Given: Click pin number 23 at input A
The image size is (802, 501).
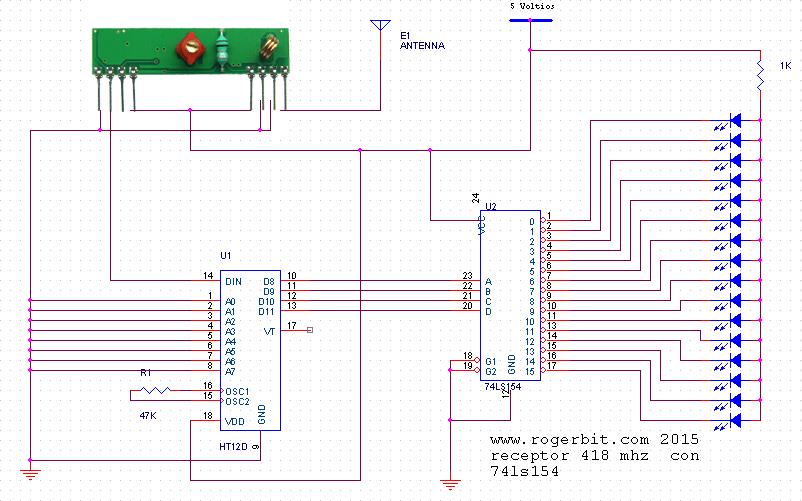Looking at the screenshot, I should pyautogui.click(x=467, y=276).
